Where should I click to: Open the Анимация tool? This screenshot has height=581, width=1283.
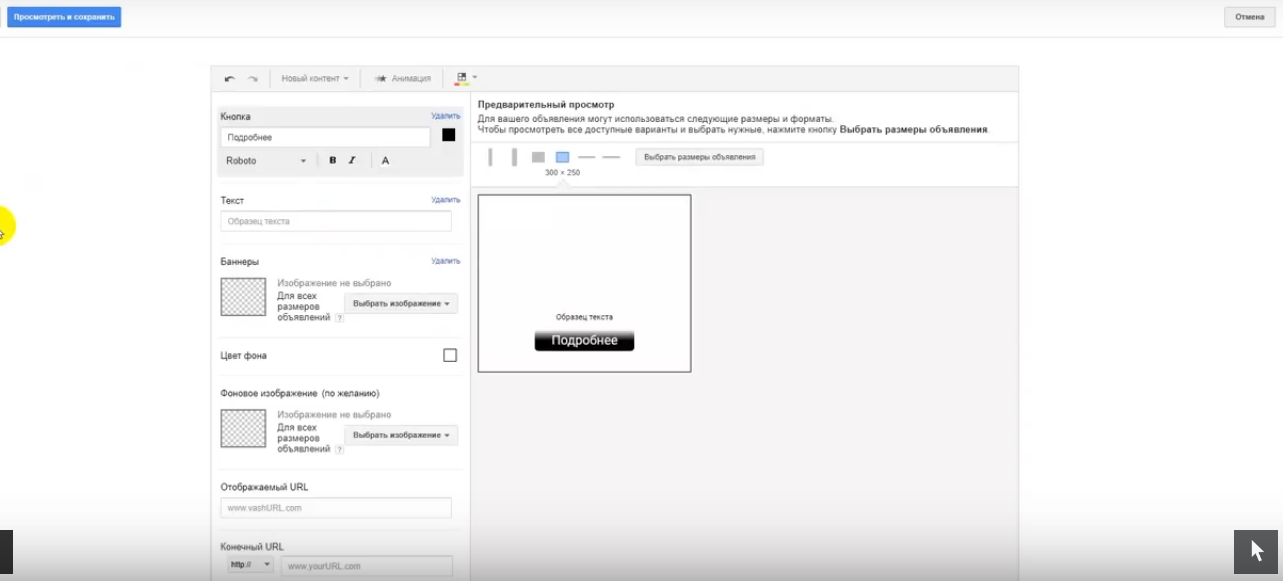[x=404, y=77]
